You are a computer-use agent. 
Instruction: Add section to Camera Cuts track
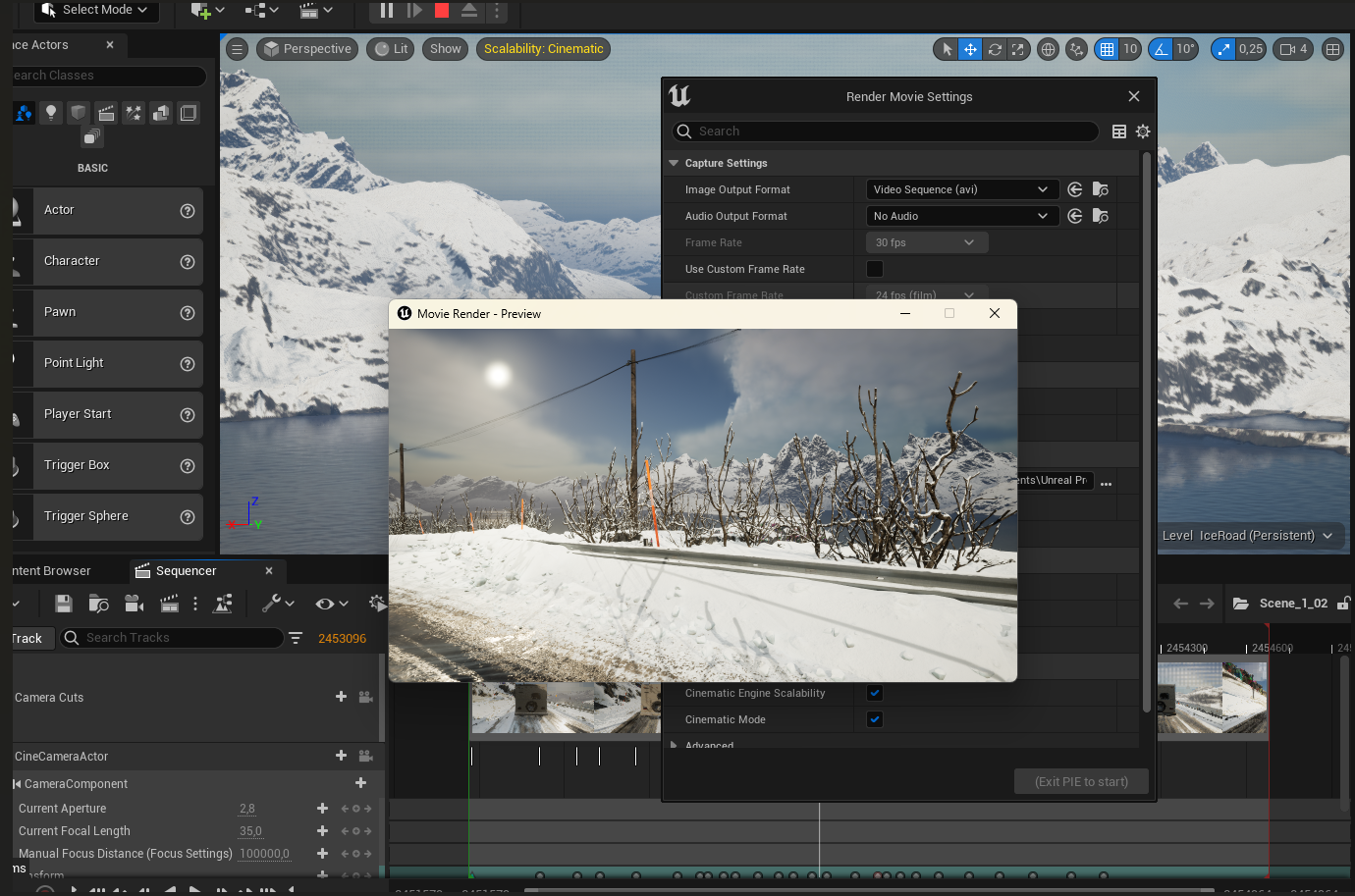341,697
